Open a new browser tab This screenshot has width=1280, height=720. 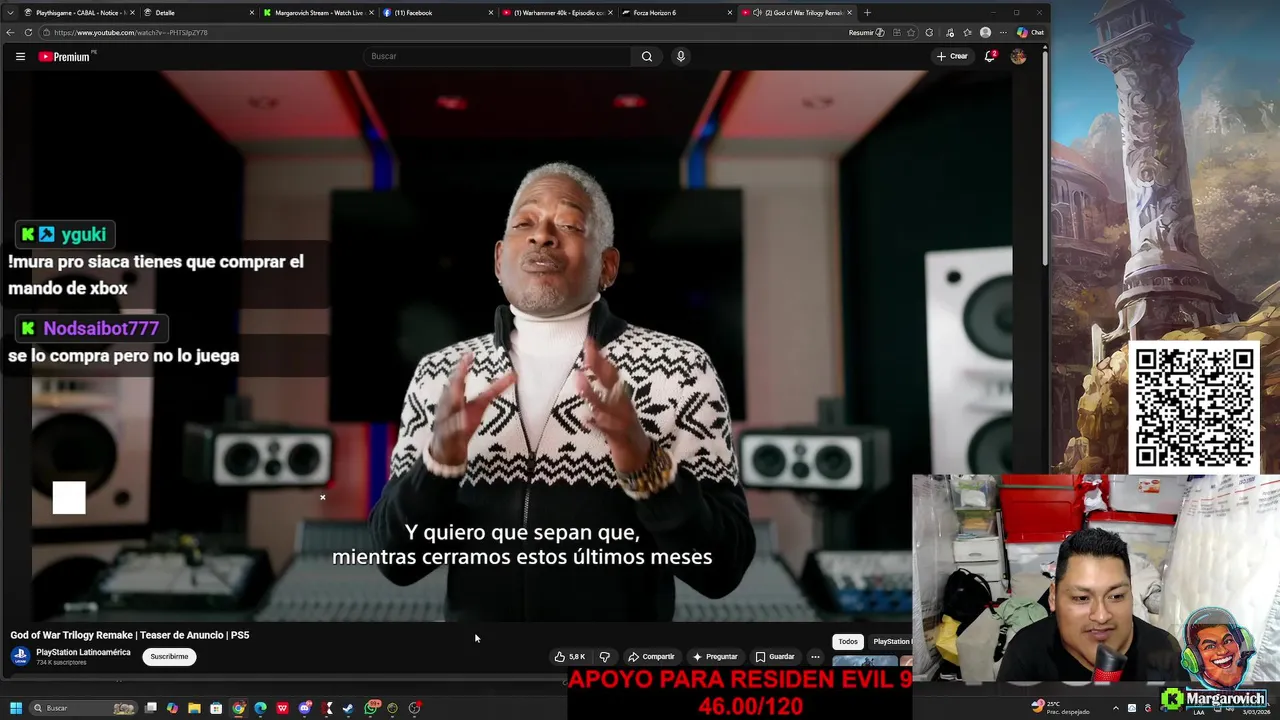click(x=867, y=12)
